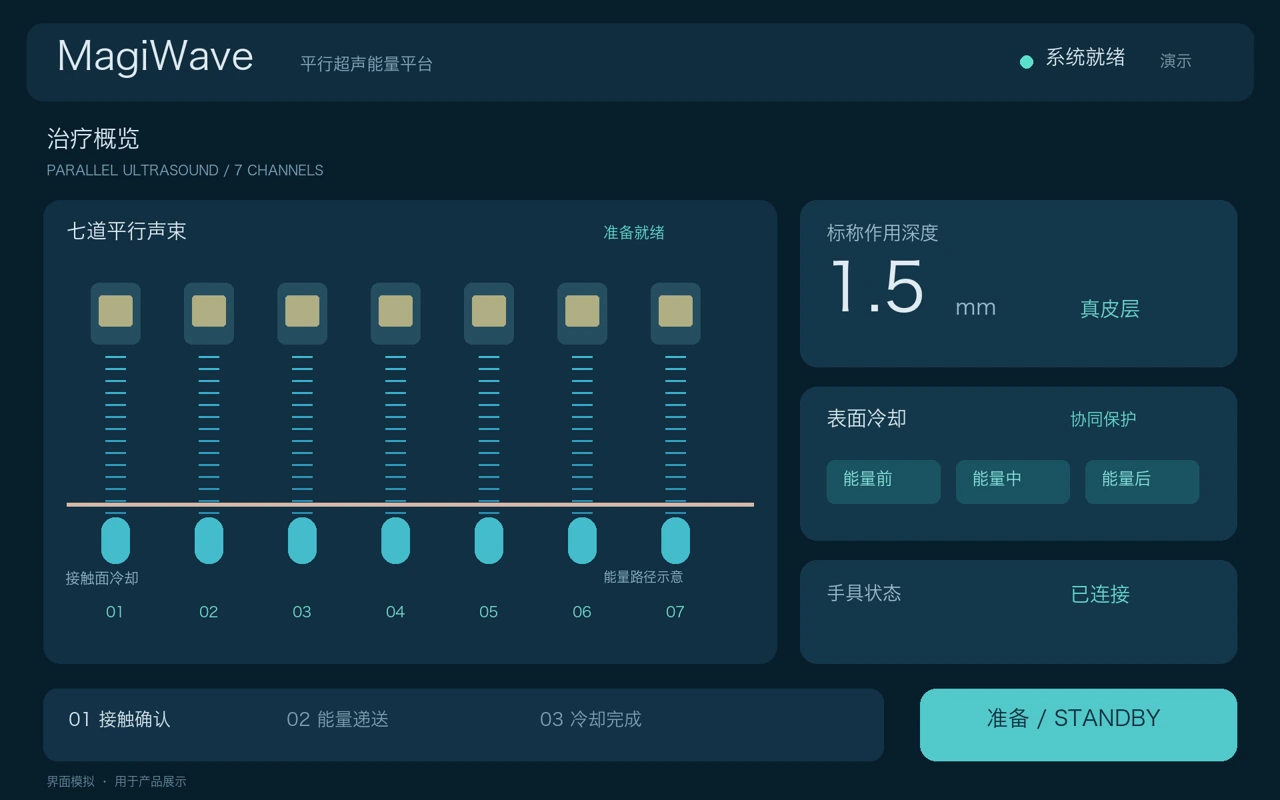Click channel 04 cooling contact pill
This screenshot has width=1280, height=800.
(395, 540)
